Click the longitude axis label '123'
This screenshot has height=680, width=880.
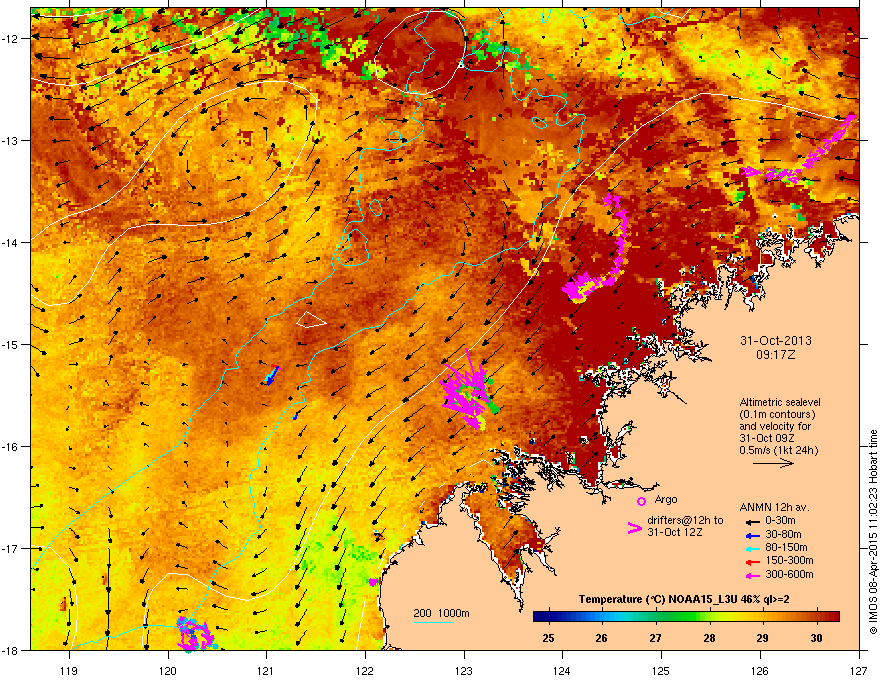coord(464,671)
